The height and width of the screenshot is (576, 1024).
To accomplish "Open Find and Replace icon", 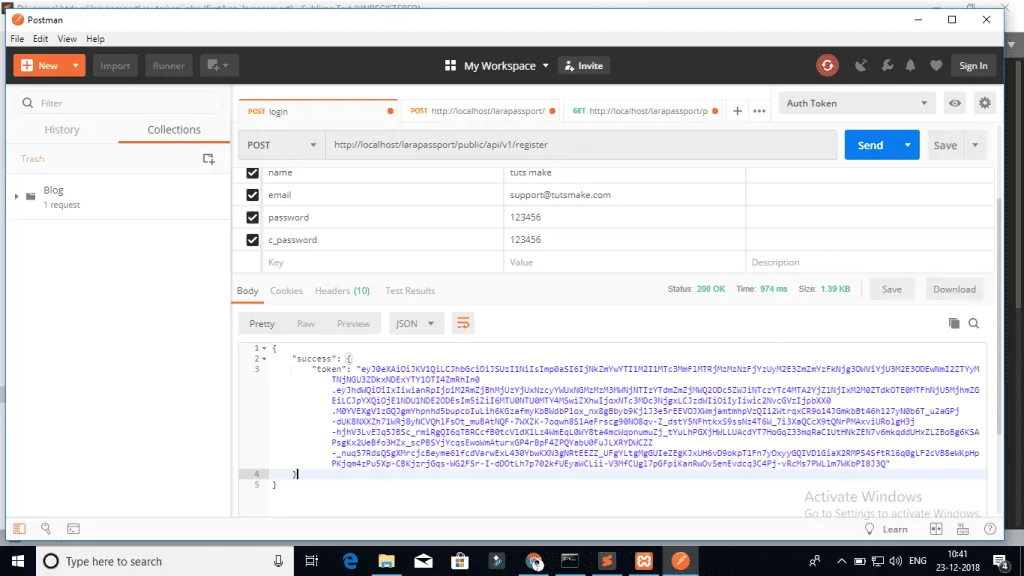I will point(46,528).
